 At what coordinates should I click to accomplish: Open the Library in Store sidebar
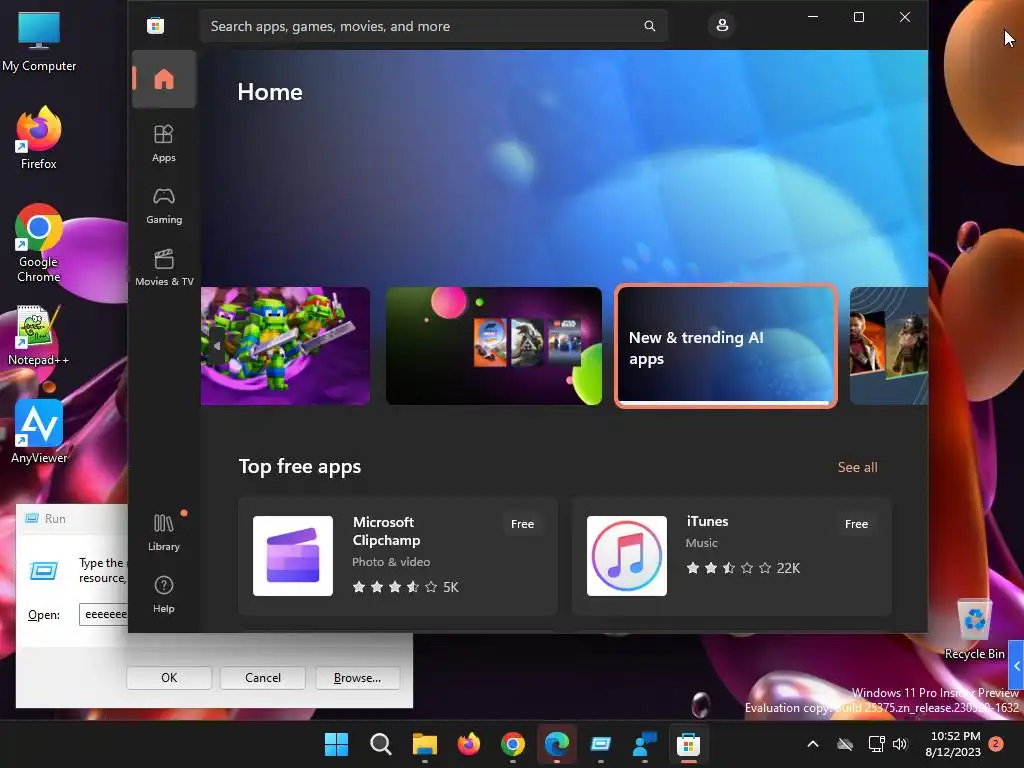pyautogui.click(x=164, y=532)
